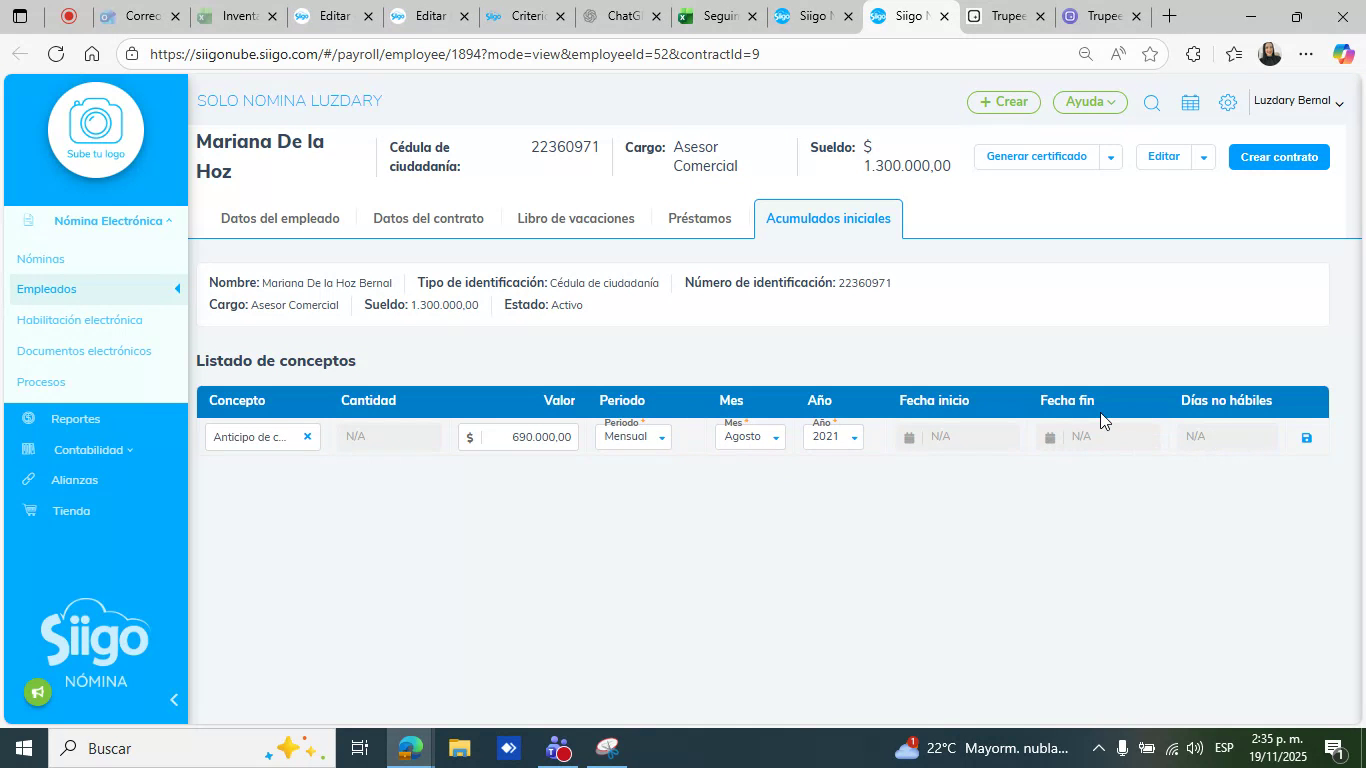This screenshot has height=768, width=1366.
Task: Open the Documentos electrónicos sidebar link
Action: pyautogui.click(x=84, y=351)
